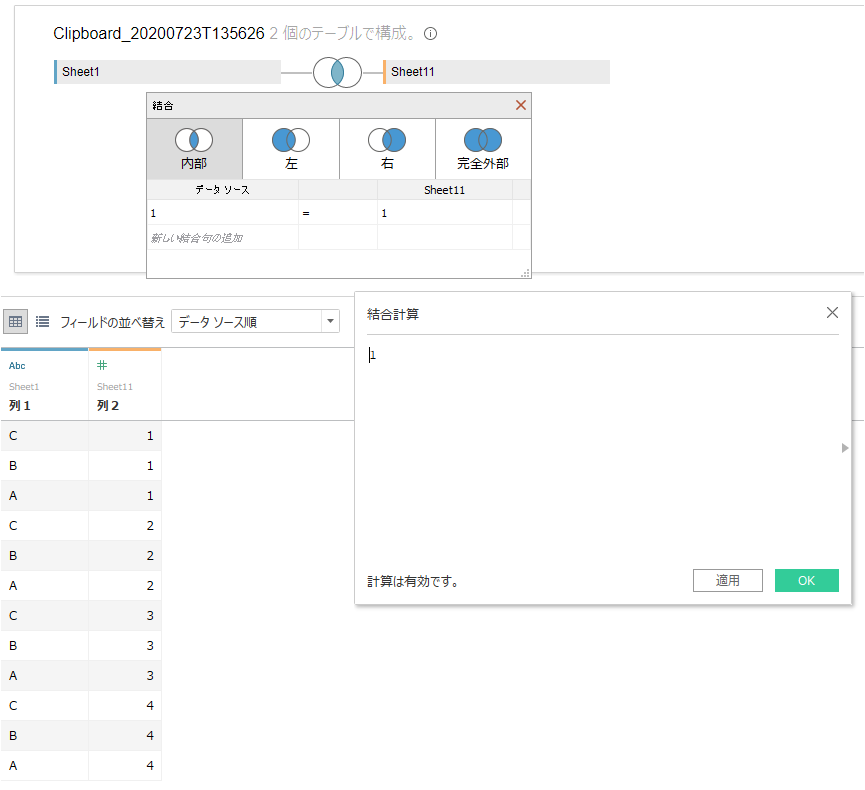Click the info icon beside the table count

tap(430, 34)
